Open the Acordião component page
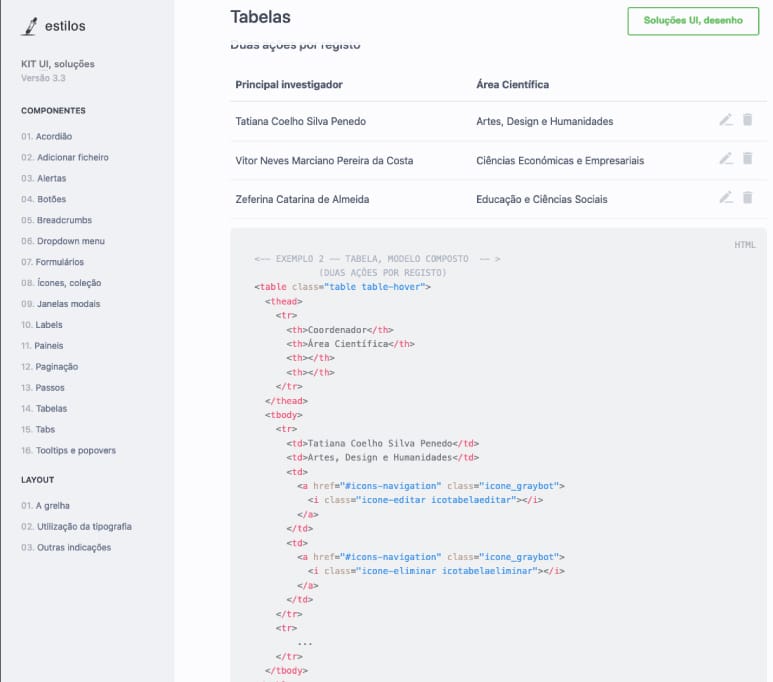The height and width of the screenshot is (682, 773). (x=46, y=136)
